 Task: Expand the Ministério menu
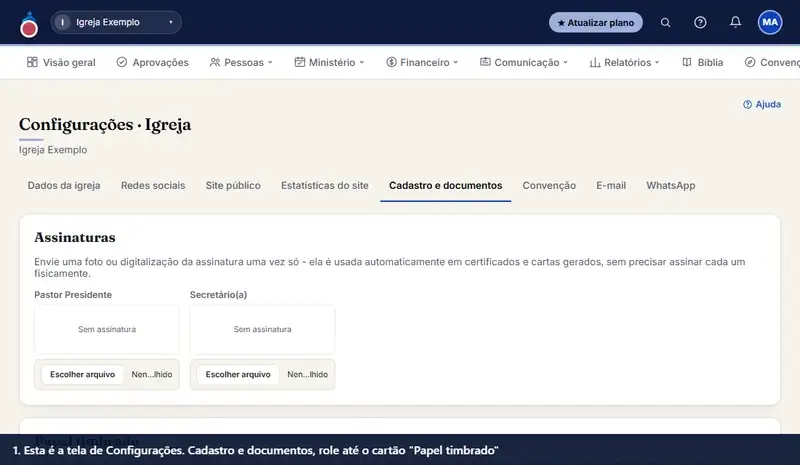pyautogui.click(x=330, y=62)
